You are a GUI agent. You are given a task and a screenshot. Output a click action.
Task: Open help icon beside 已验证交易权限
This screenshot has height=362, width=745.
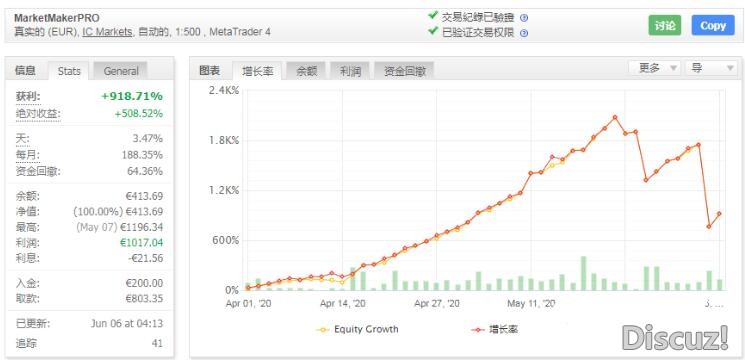524,33
